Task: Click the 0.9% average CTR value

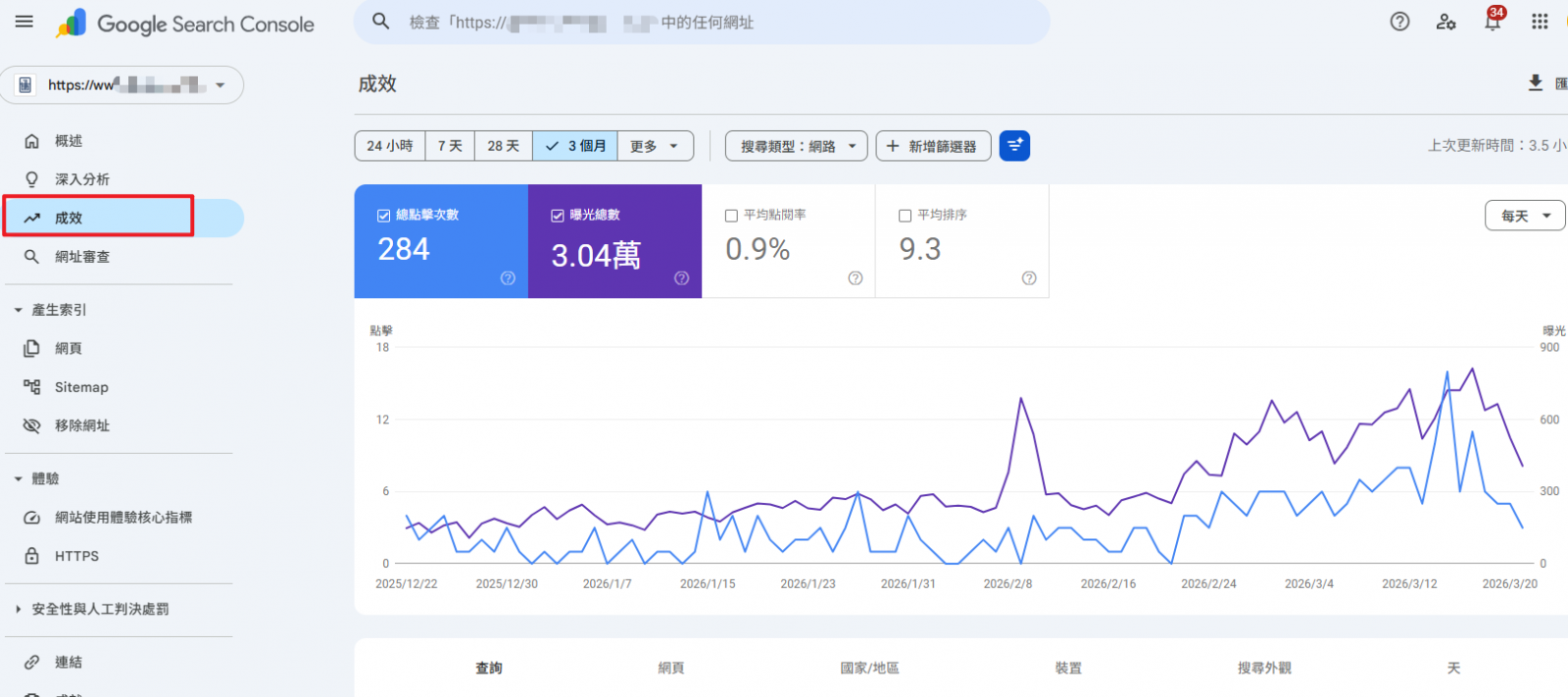Action: pyautogui.click(x=758, y=250)
